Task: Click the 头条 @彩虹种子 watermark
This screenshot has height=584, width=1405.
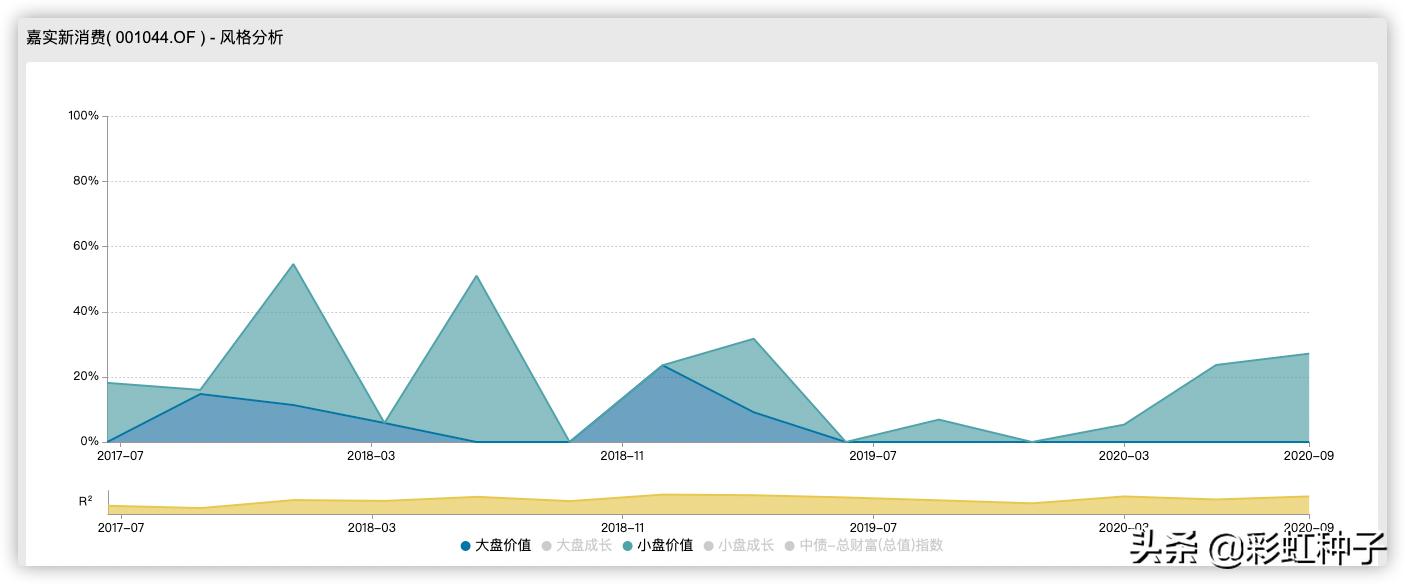Action: click(x=1258, y=547)
